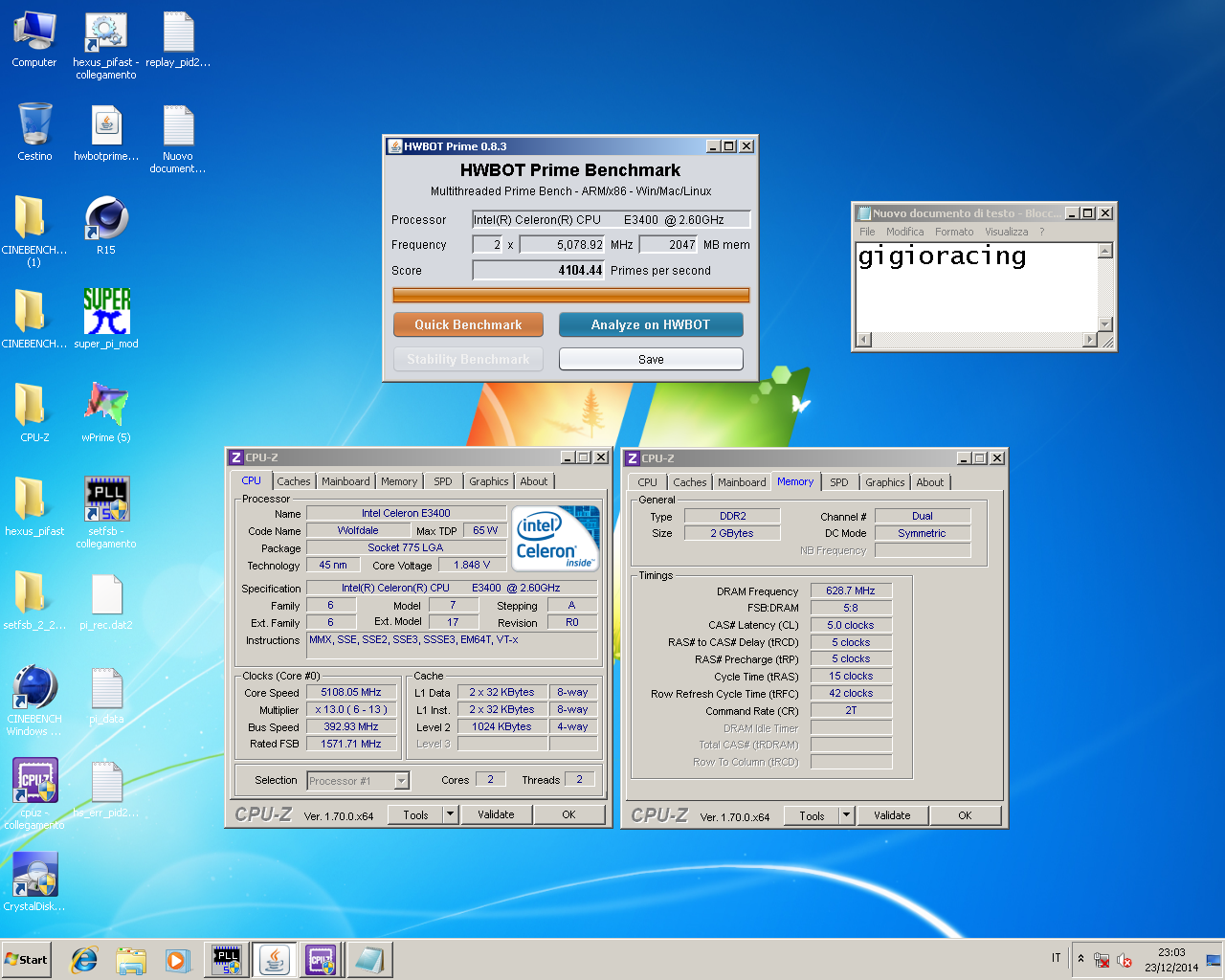
Task: Show hidden system tray icons
Action: 1080,959
